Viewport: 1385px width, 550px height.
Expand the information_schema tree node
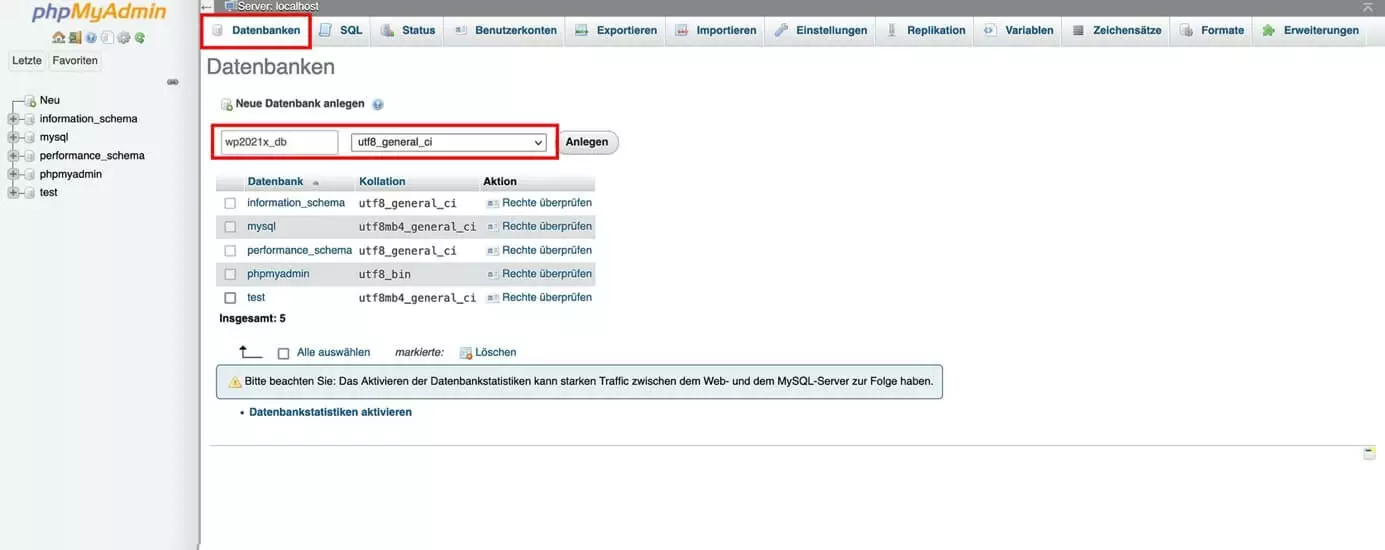[x=13, y=119]
